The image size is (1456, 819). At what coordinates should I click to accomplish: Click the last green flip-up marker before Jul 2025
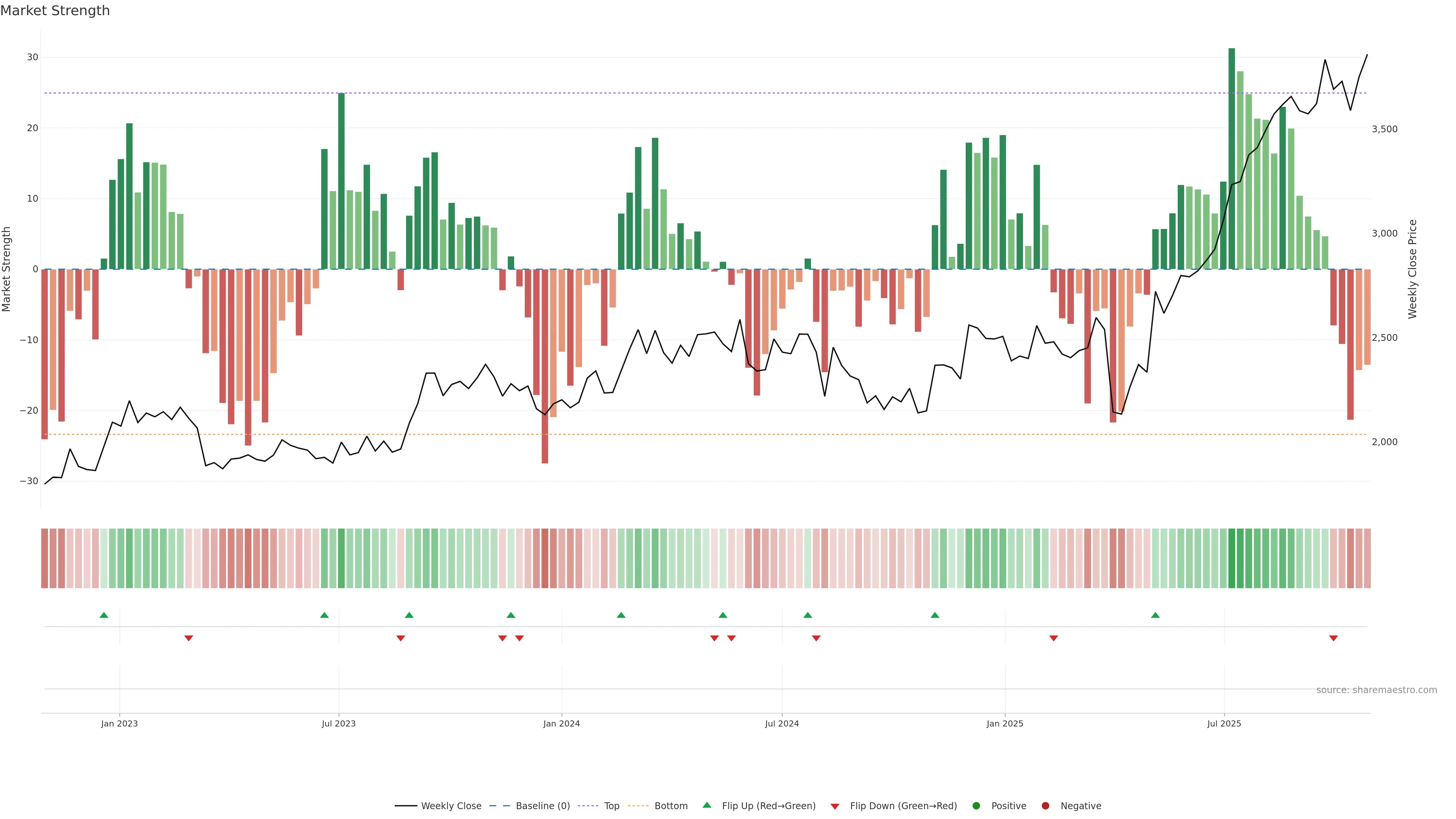(1155, 615)
